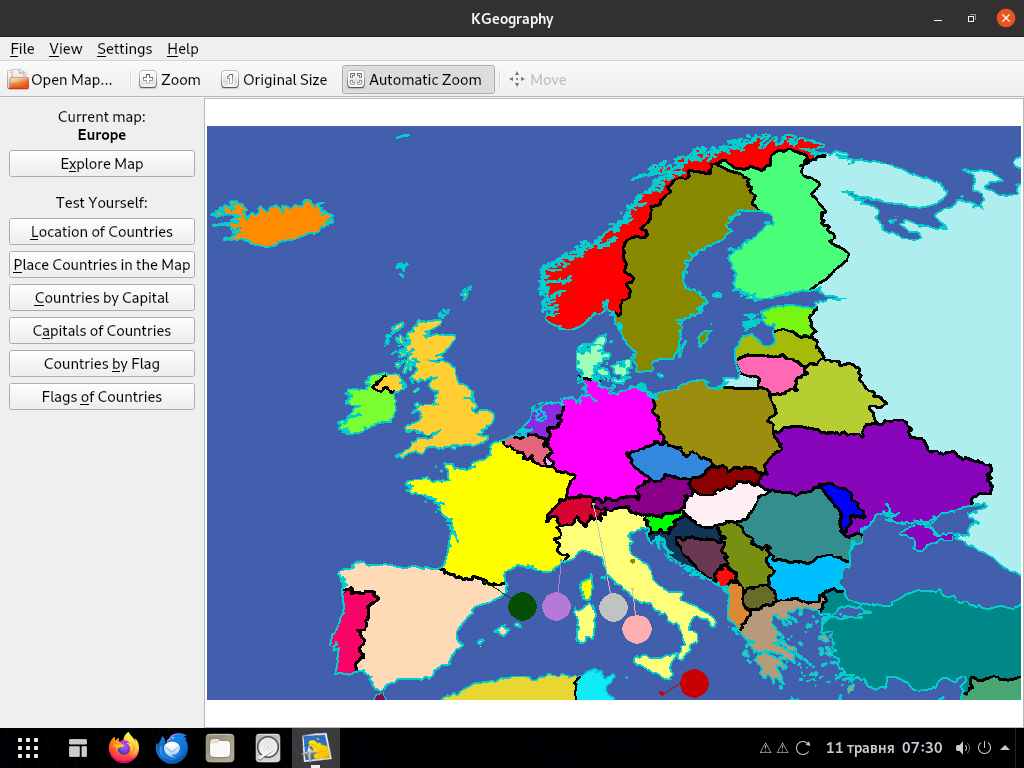Screen dimensions: 1024x768
Task: Click the Move arrows icon
Action: click(517, 80)
